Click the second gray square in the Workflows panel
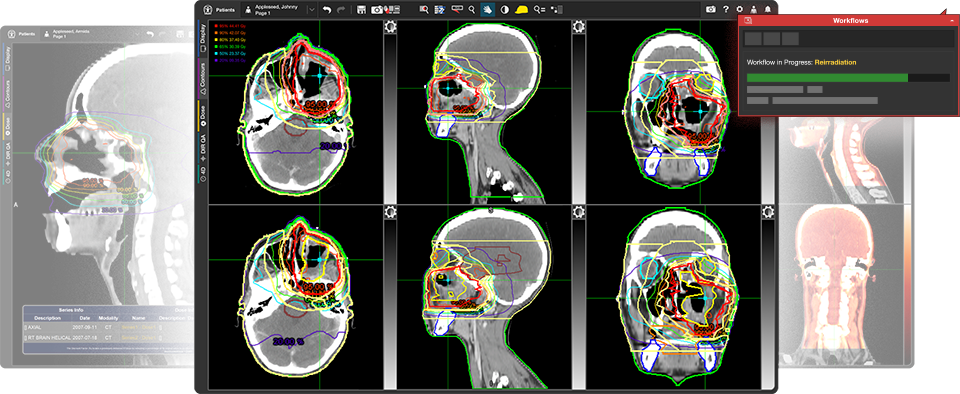The image size is (960, 394). [771, 39]
